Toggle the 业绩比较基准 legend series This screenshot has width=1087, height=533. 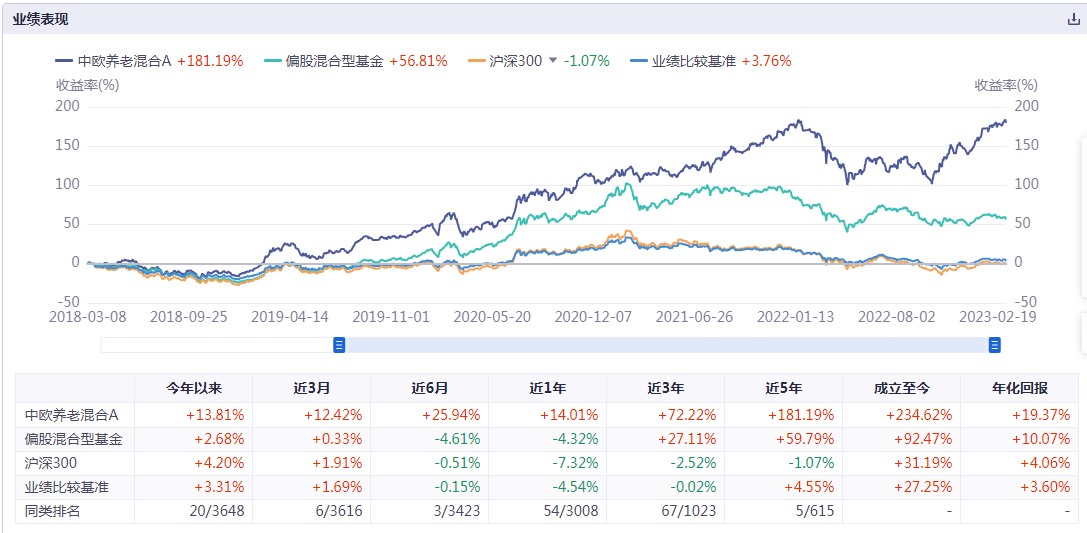coord(693,61)
